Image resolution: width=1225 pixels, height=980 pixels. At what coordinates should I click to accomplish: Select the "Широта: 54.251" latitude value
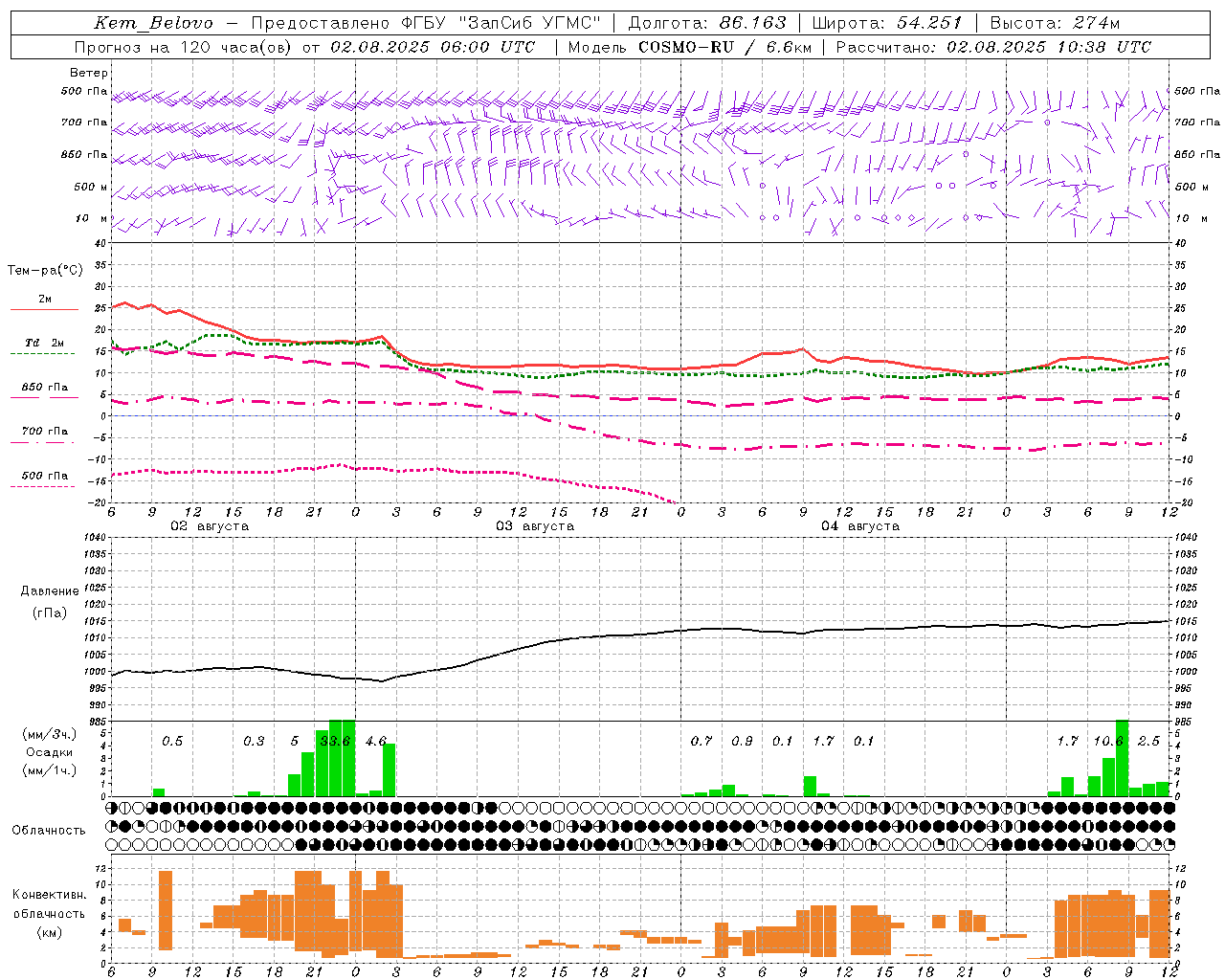pyautogui.click(x=887, y=23)
